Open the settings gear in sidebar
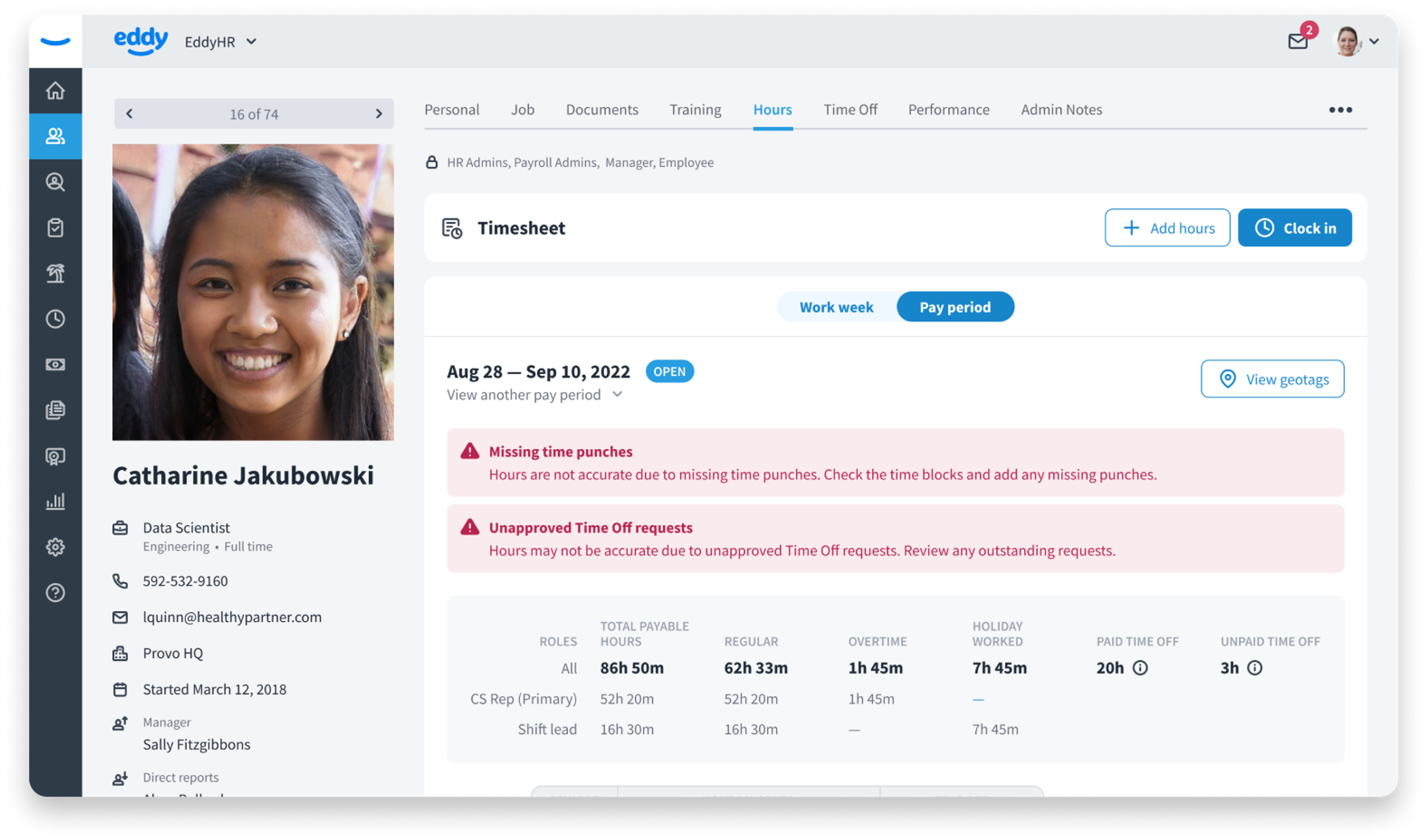The image size is (1427, 840). 55,547
